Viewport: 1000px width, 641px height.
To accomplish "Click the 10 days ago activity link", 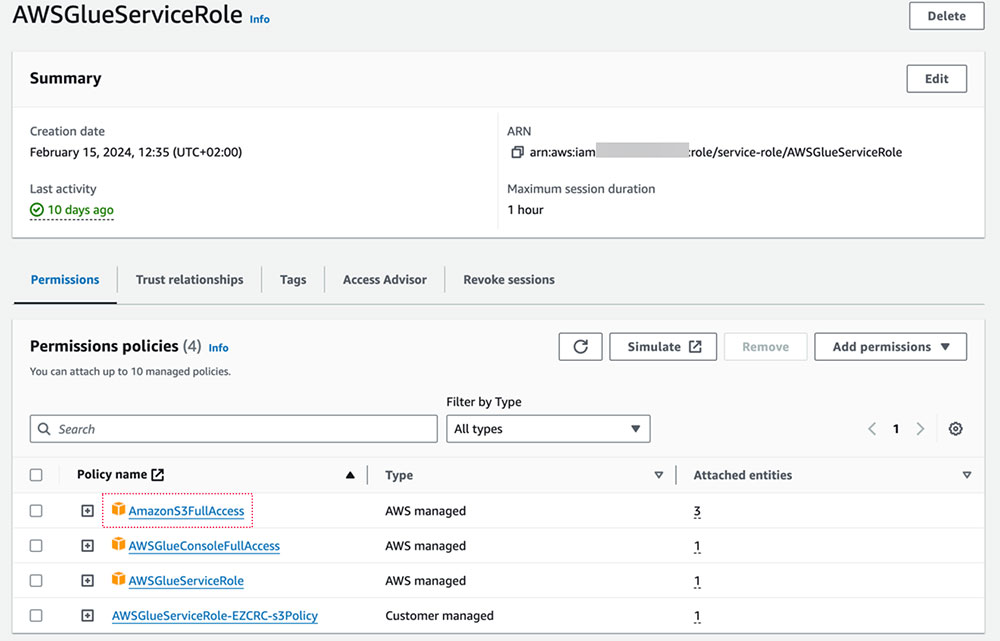I will tap(80, 210).
